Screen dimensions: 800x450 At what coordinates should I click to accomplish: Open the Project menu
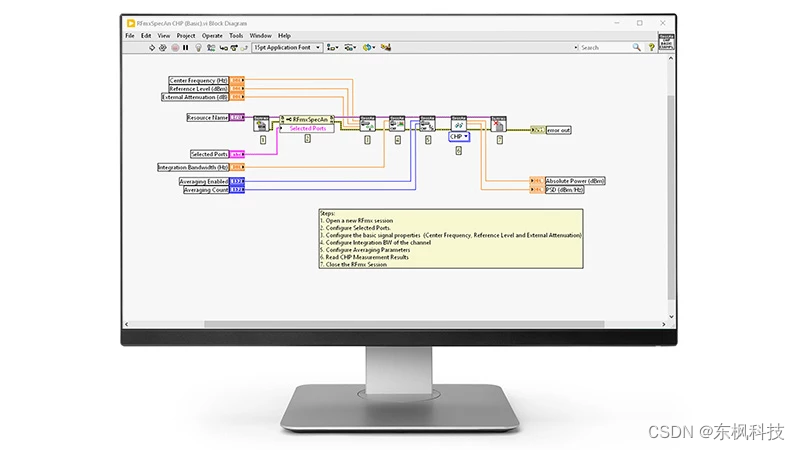pos(186,36)
